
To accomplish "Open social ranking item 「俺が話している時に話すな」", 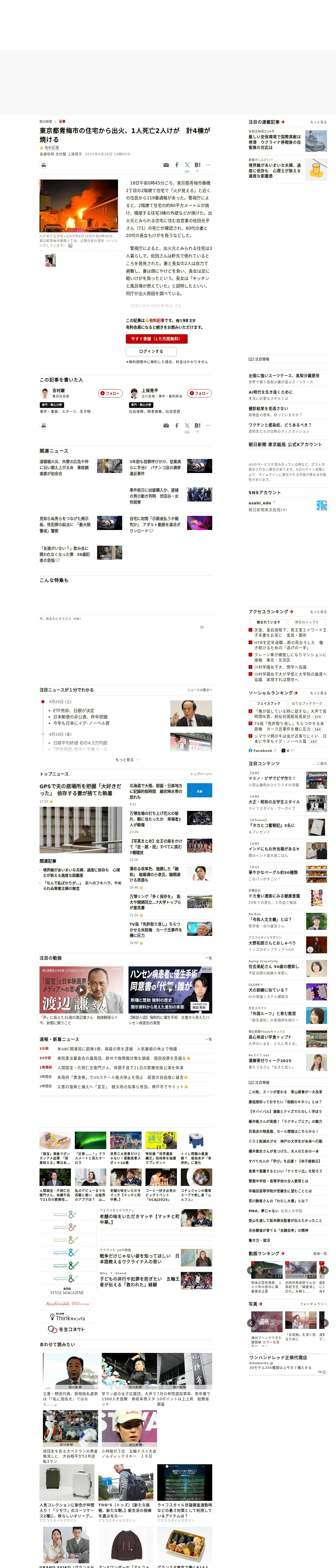I will [290, 714].
